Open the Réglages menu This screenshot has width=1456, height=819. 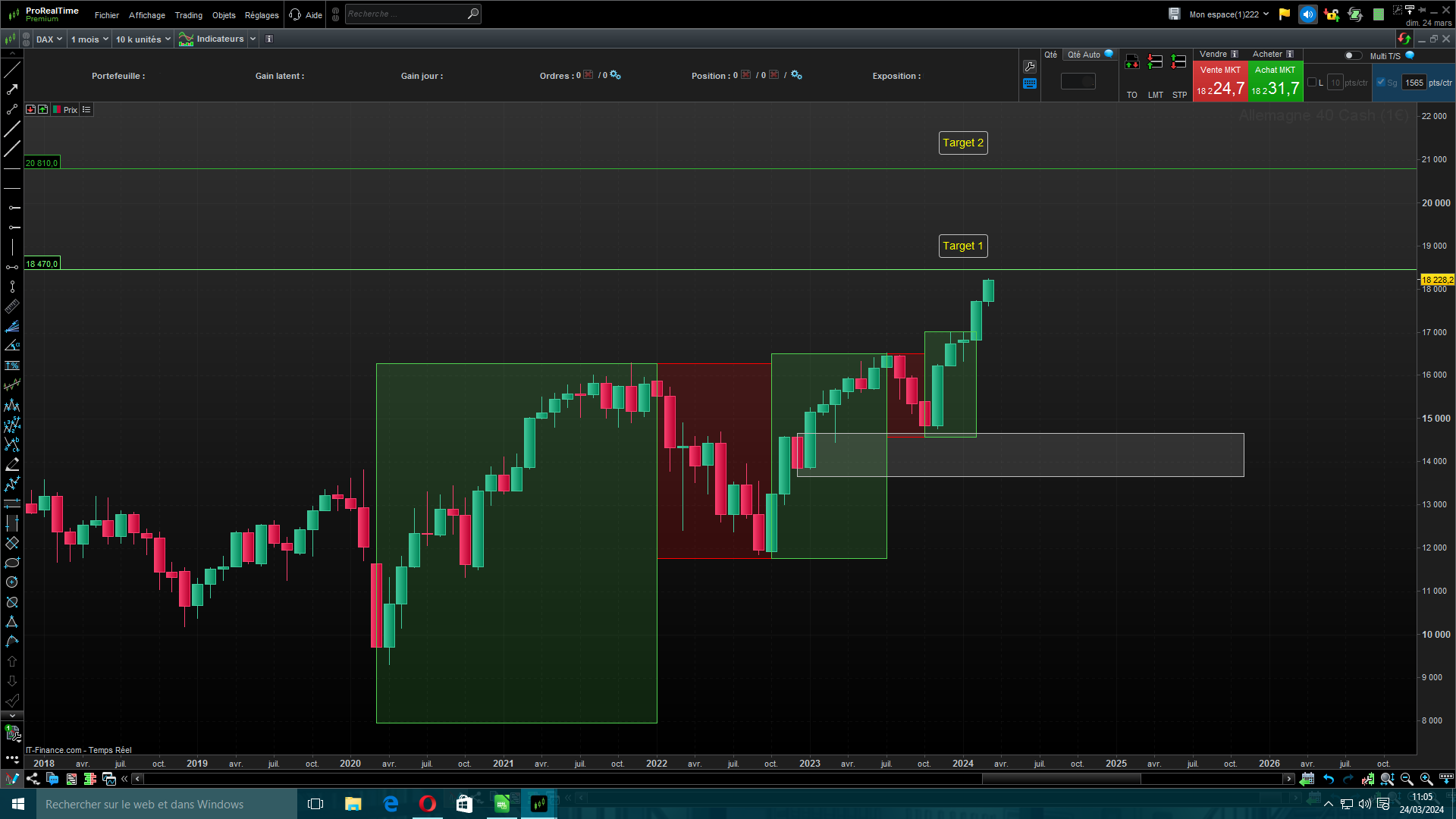click(x=262, y=15)
